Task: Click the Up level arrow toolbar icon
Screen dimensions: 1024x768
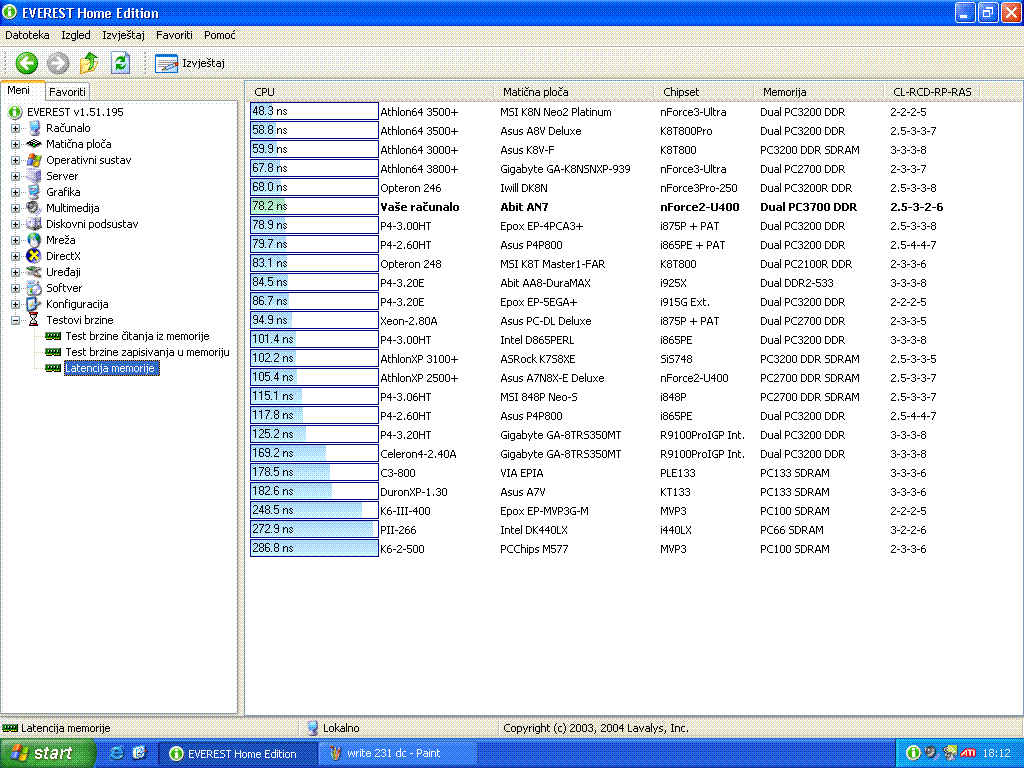Action: (89, 63)
